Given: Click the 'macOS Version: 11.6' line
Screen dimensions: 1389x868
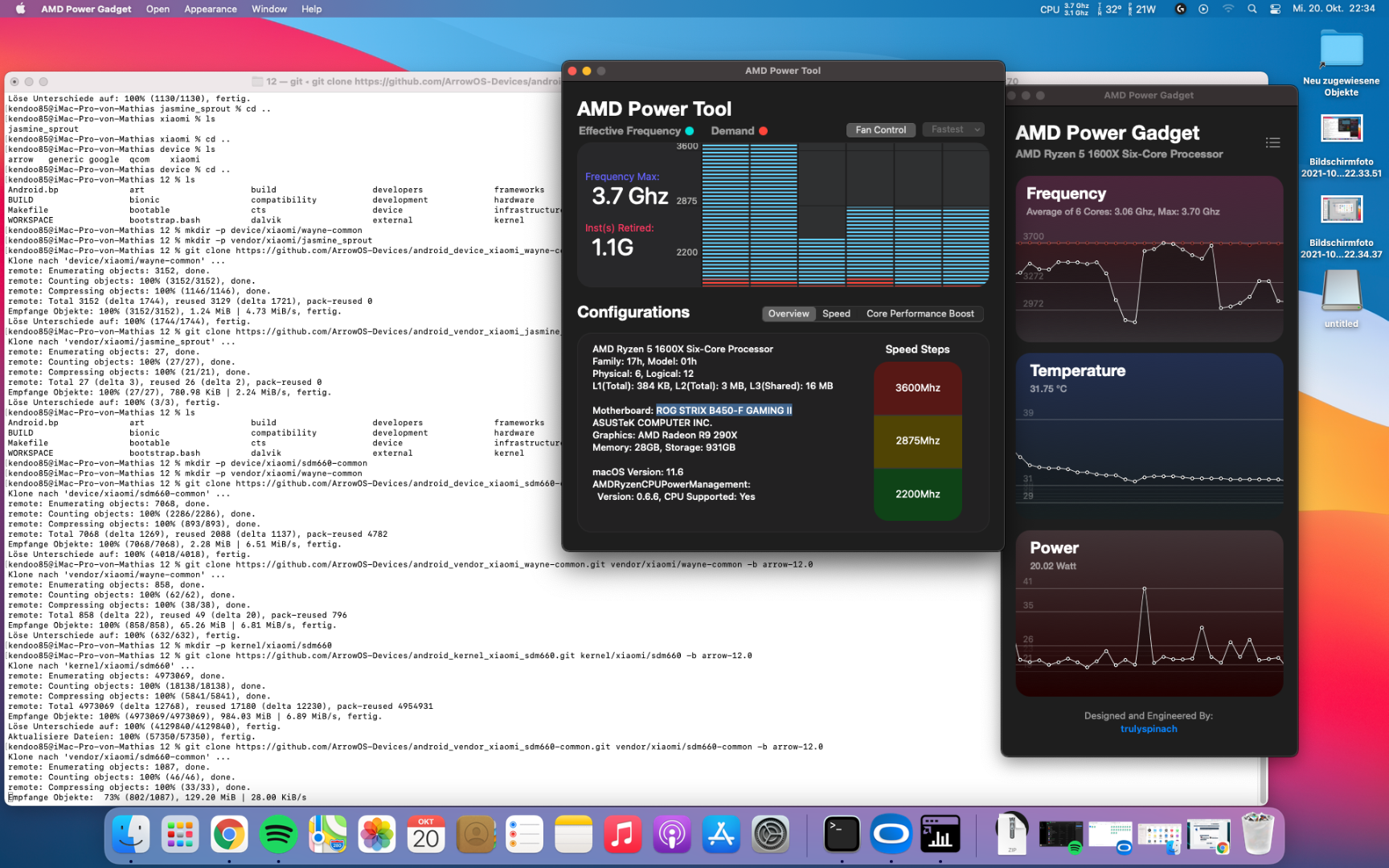Looking at the screenshot, I should coord(637,472).
